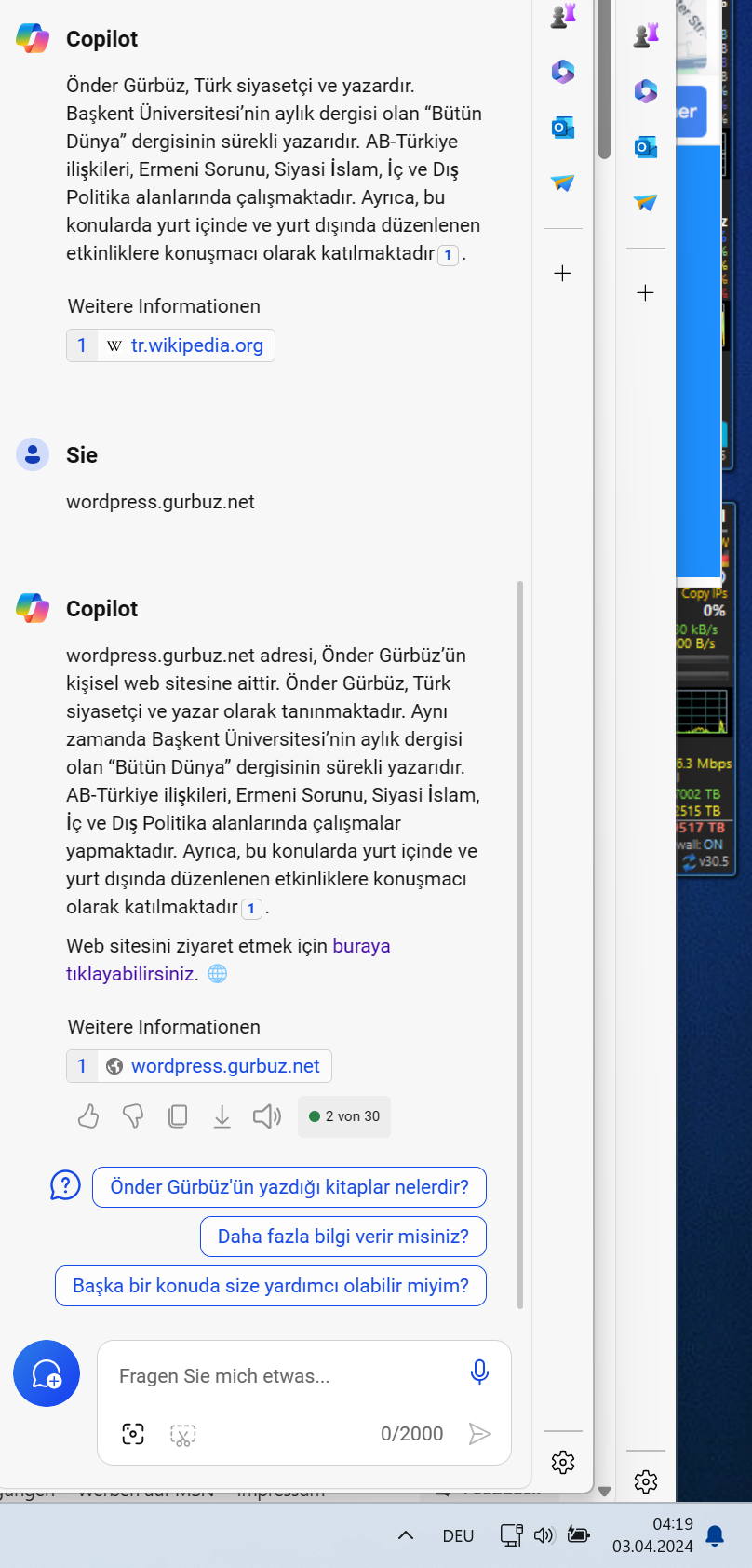Open Outlook icon in front sidebar
The image size is (752, 1568).
pyautogui.click(x=563, y=128)
